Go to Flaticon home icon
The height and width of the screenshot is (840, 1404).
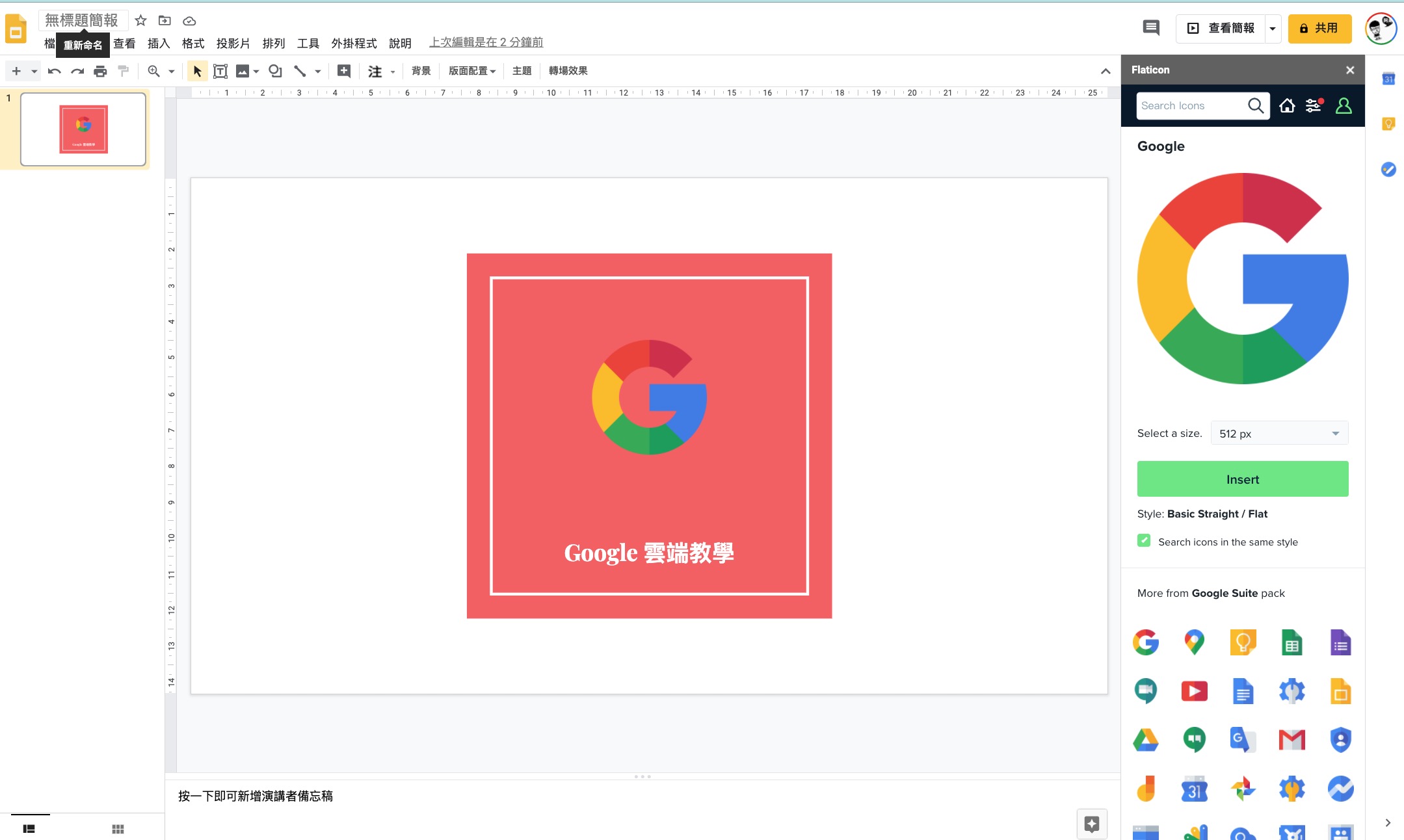point(1287,105)
